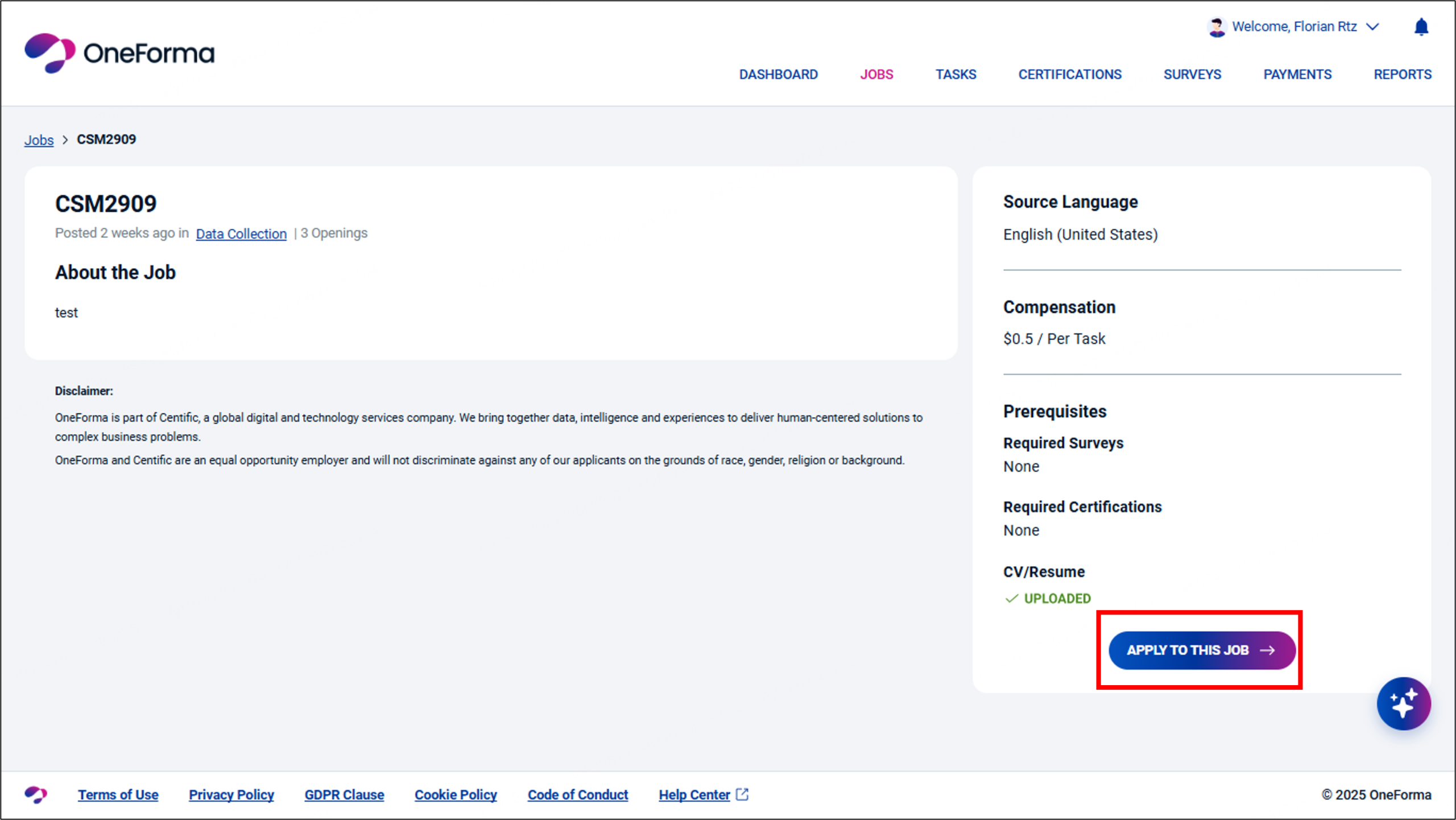This screenshot has height=820, width=1456.
Task: Open the Reports navigation item
Action: 1402,75
